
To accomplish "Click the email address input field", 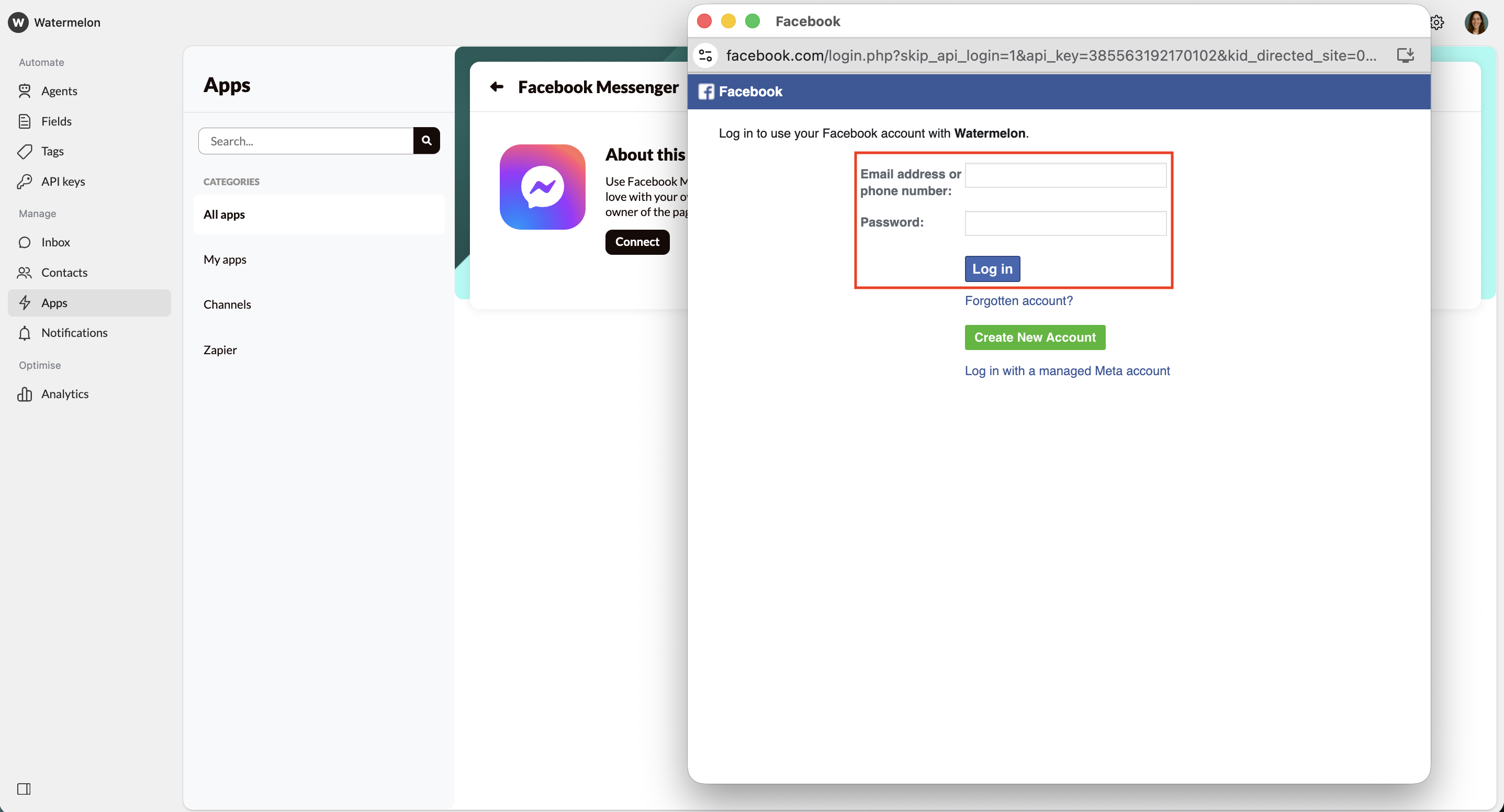I will pos(1065,175).
